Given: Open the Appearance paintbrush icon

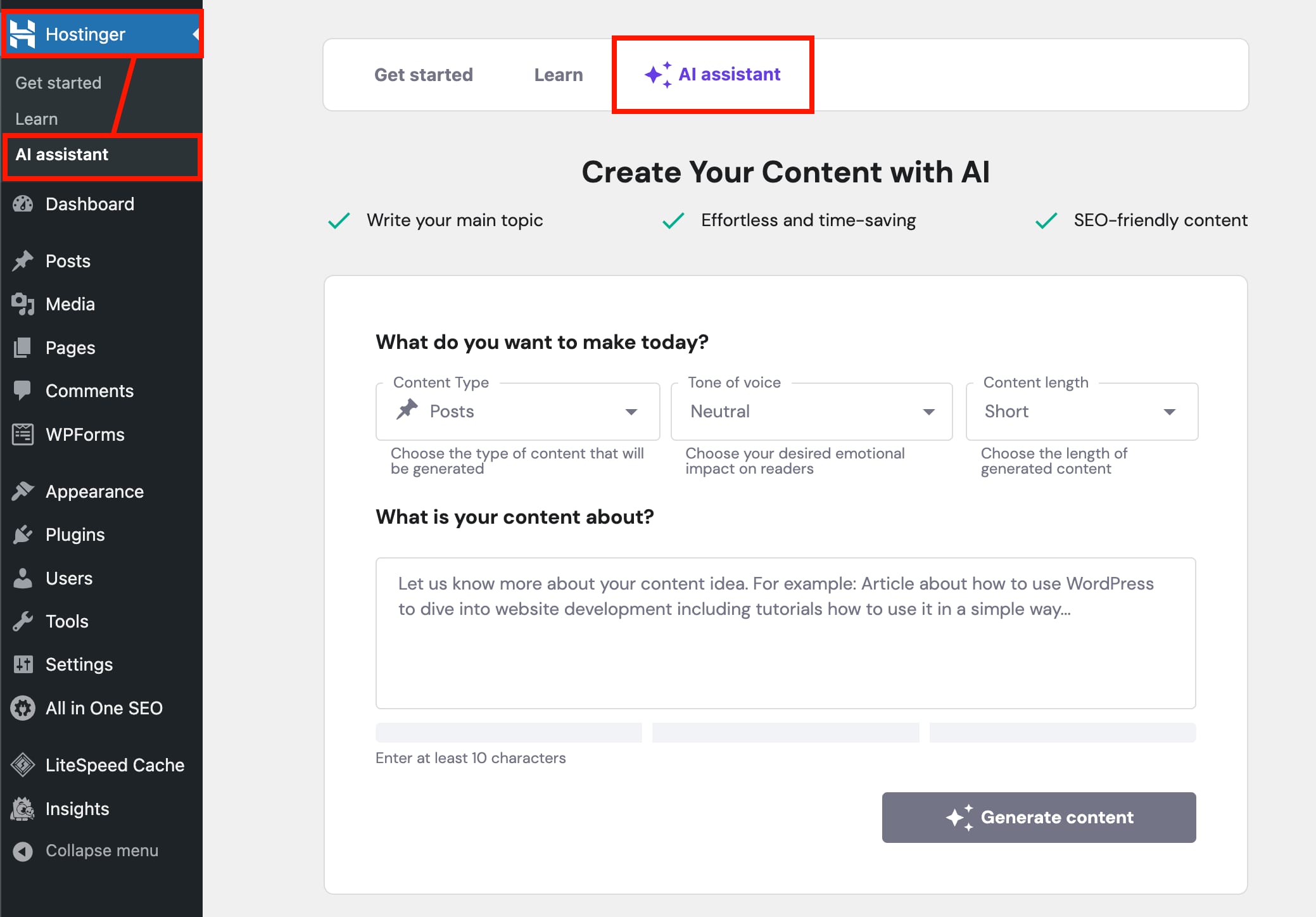Looking at the screenshot, I should click(x=23, y=491).
